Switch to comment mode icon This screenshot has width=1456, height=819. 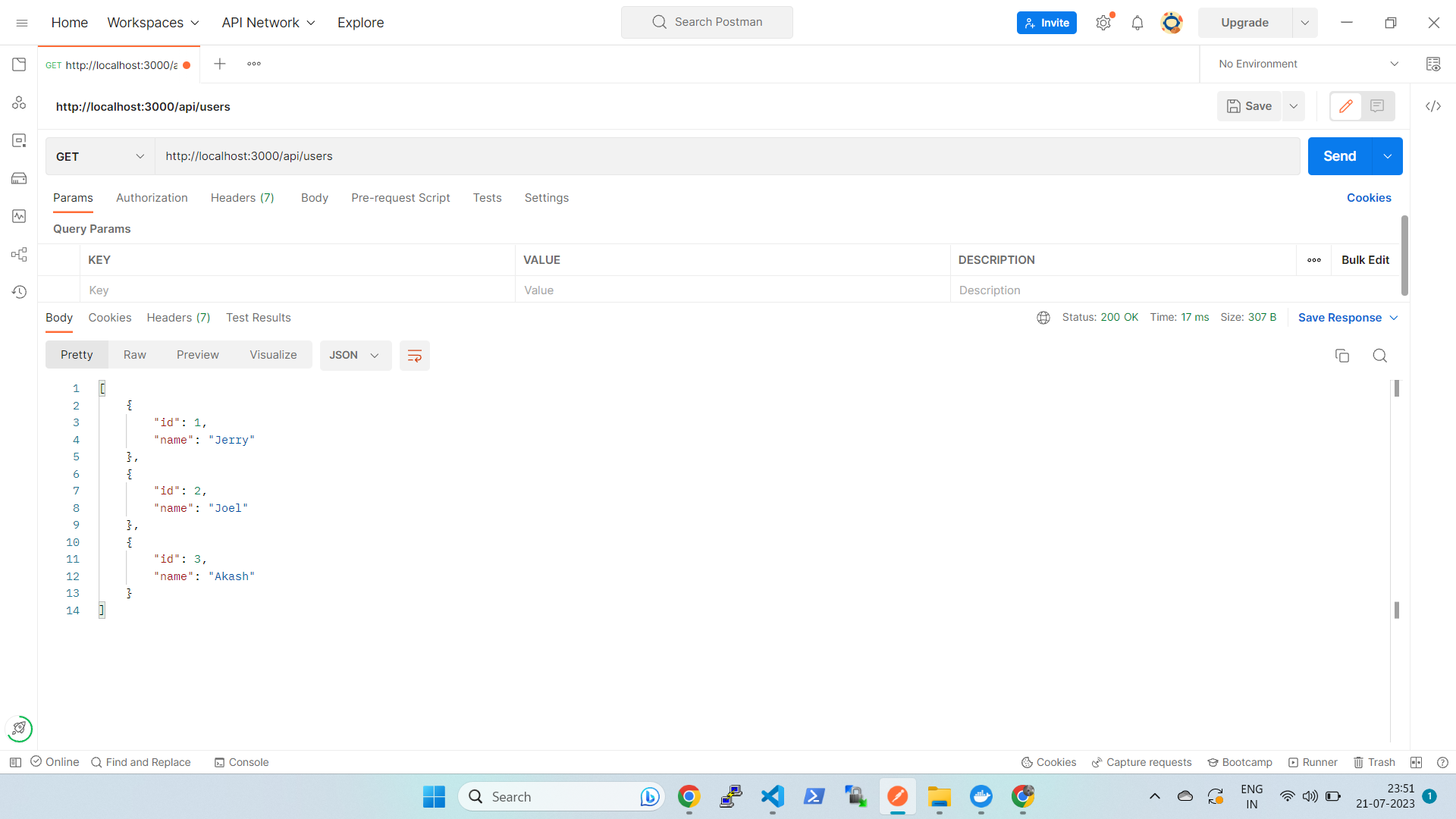[1377, 106]
